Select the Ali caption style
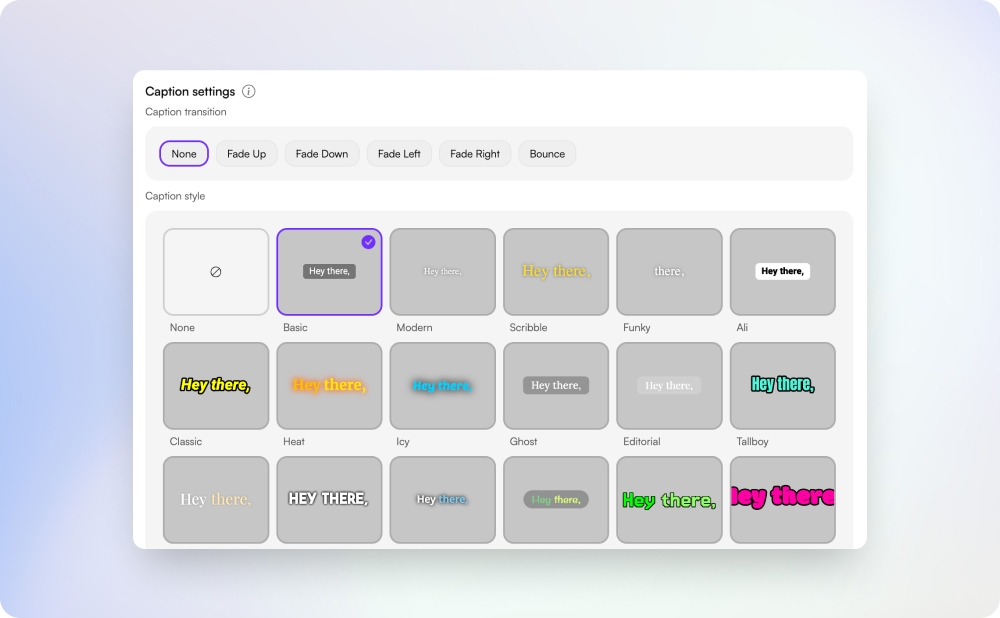Screen dimensions: 1000x618 [782, 271]
